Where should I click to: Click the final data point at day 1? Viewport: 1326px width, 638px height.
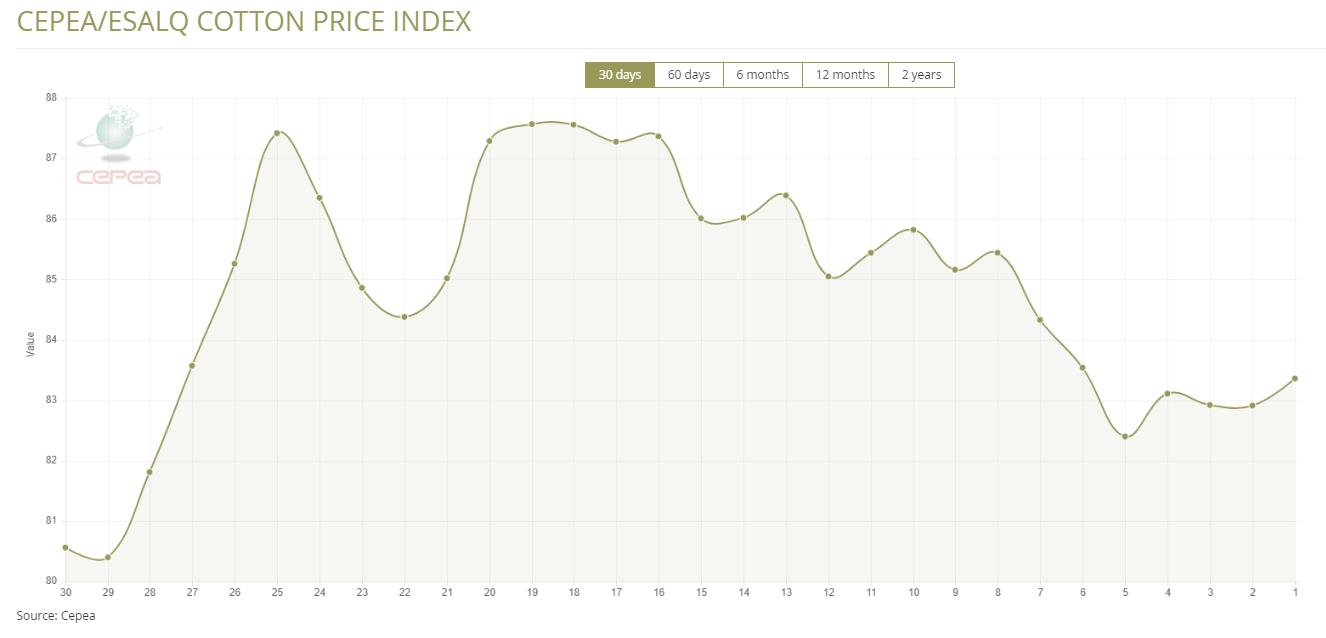1295,378
